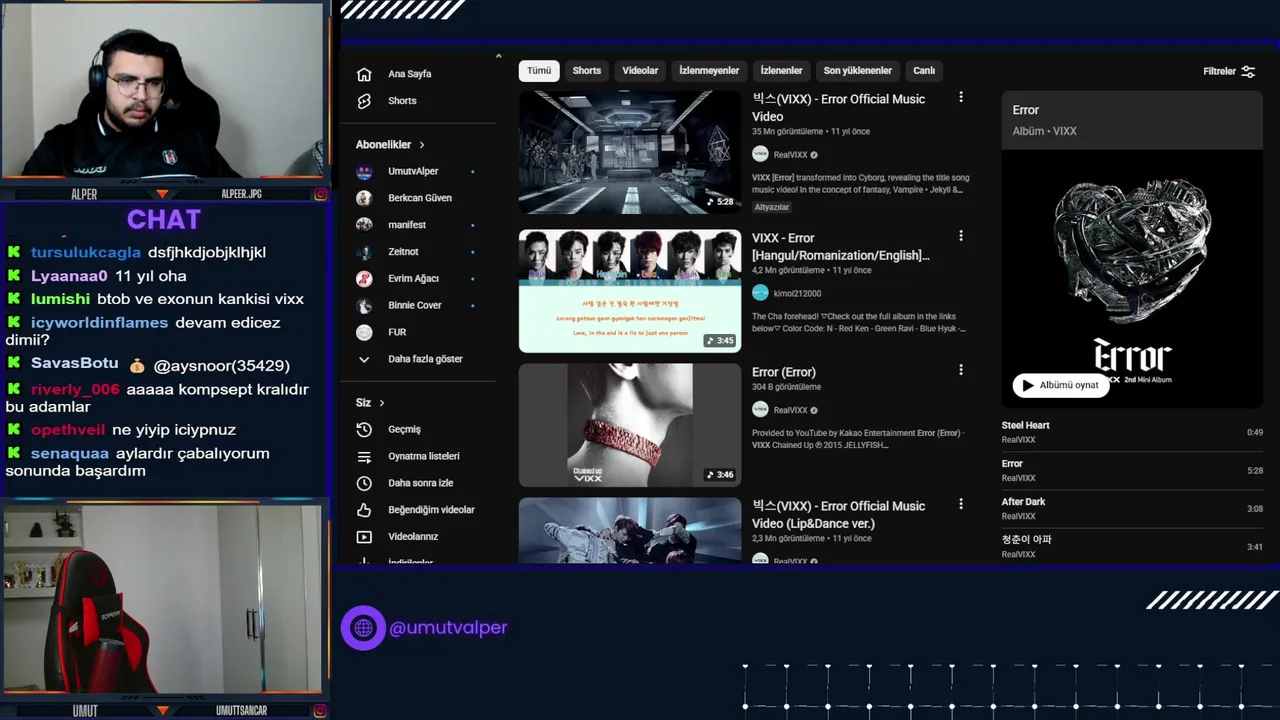This screenshot has width=1280, height=720.
Task: Select the Videolar filter chip
Action: (640, 71)
